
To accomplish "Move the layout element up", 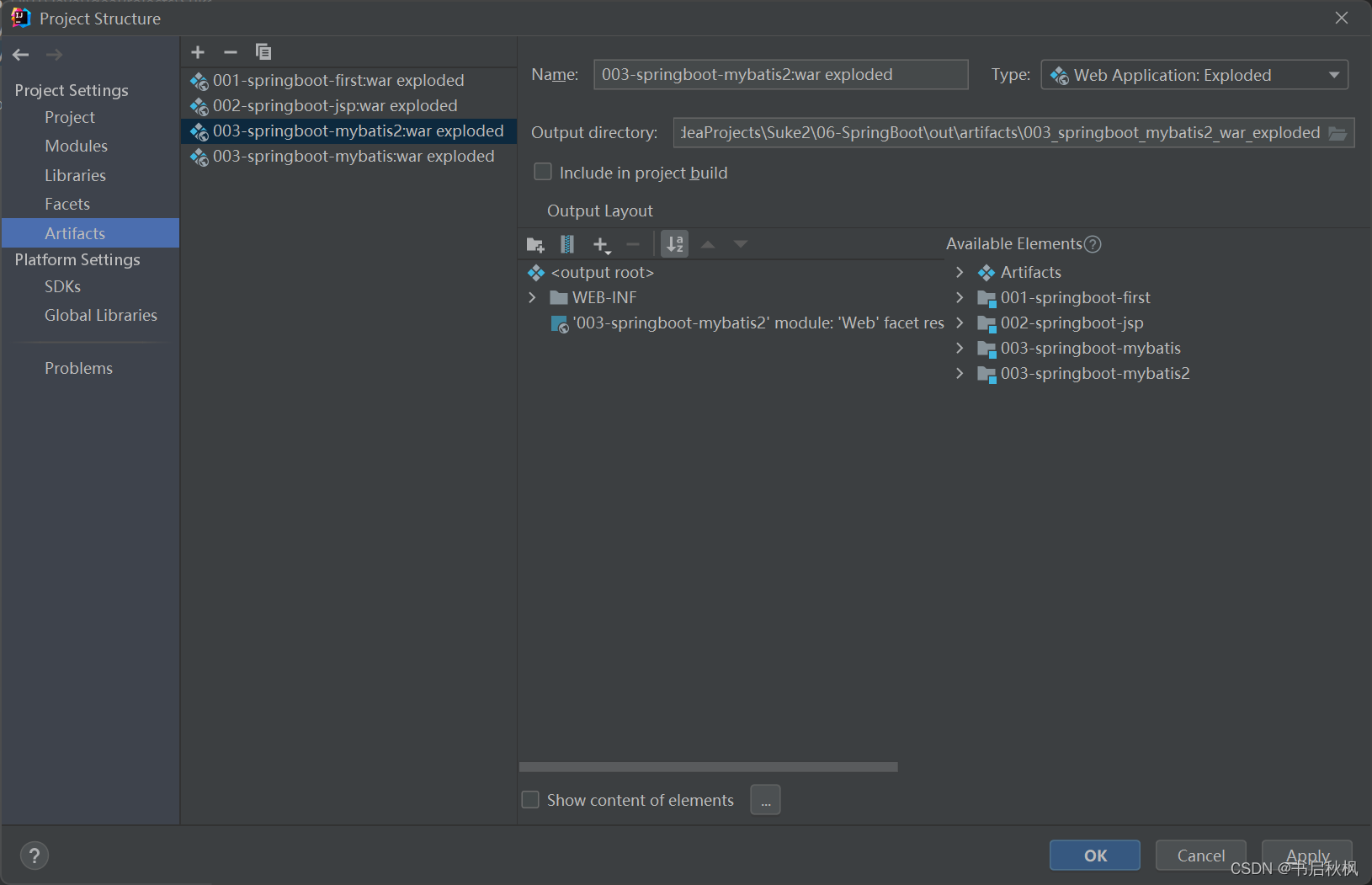I will [709, 244].
